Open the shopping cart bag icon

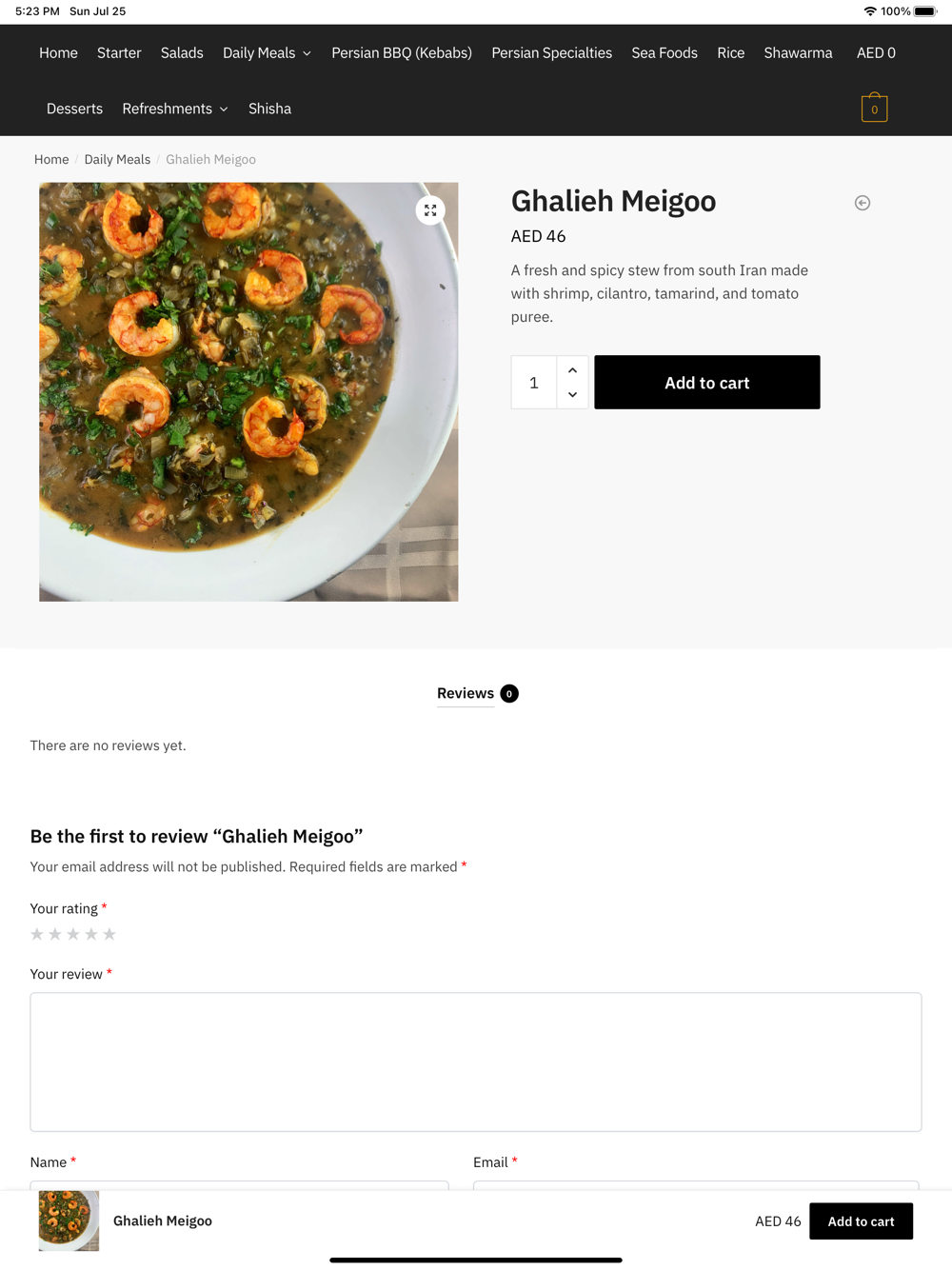pos(874,109)
